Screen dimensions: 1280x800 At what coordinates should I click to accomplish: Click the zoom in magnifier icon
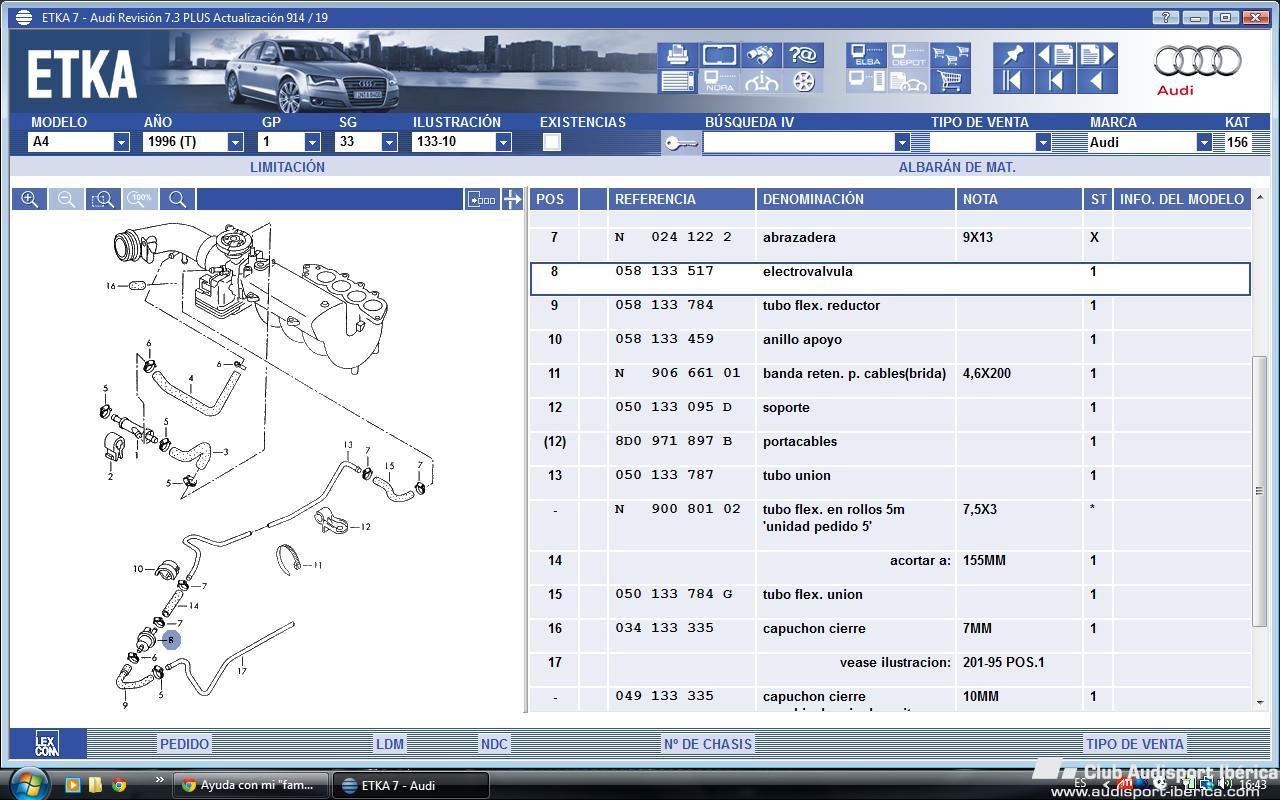coord(30,199)
